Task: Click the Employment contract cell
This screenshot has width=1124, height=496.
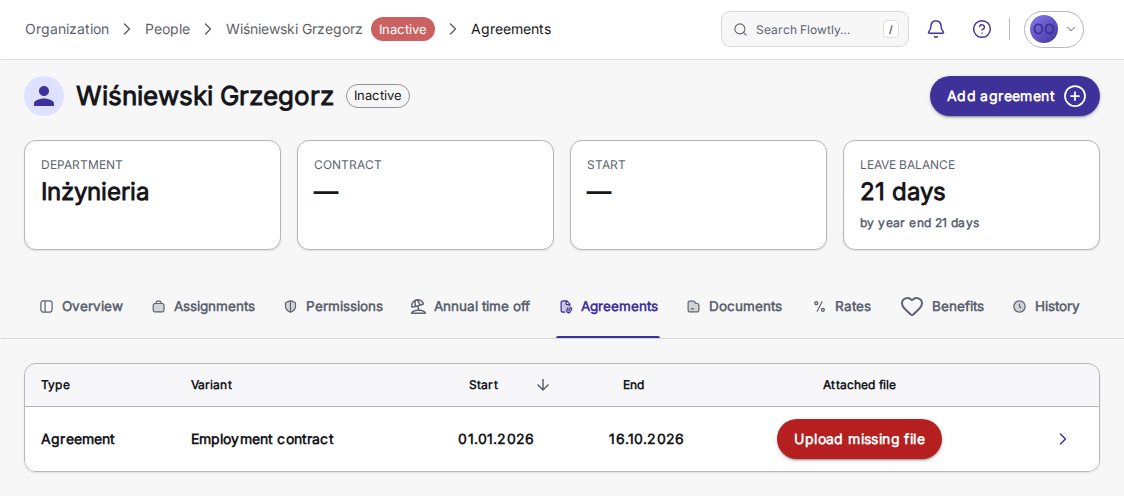Action: 262,439
